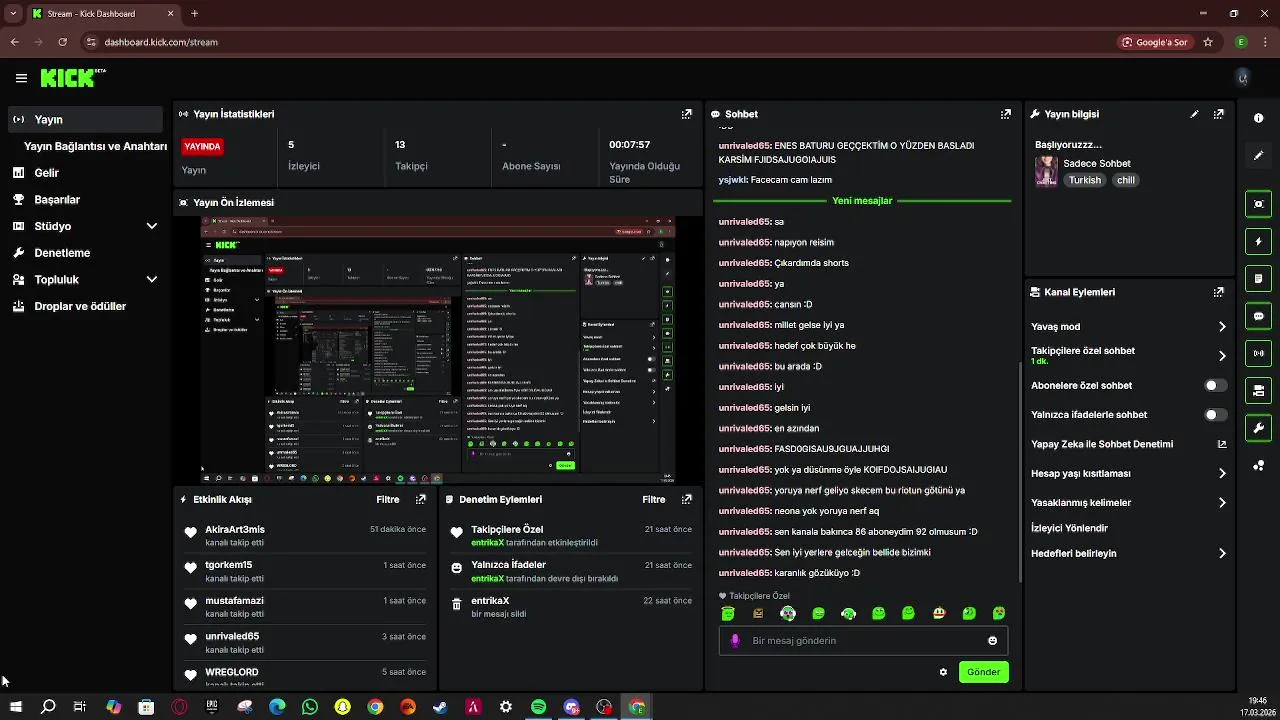Toggle the lightning bolt widget icon in right sidebar

pos(1258,241)
